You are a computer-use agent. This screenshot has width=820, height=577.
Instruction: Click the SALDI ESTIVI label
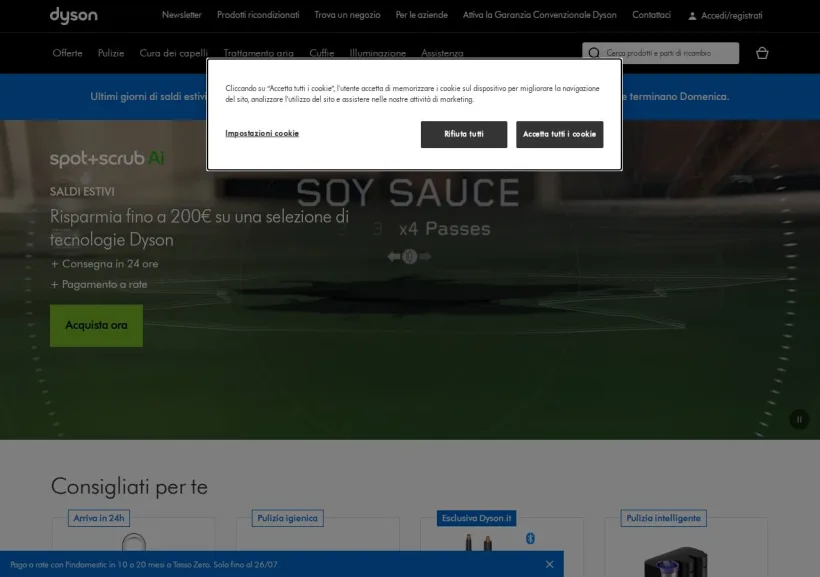pos(82,192)
